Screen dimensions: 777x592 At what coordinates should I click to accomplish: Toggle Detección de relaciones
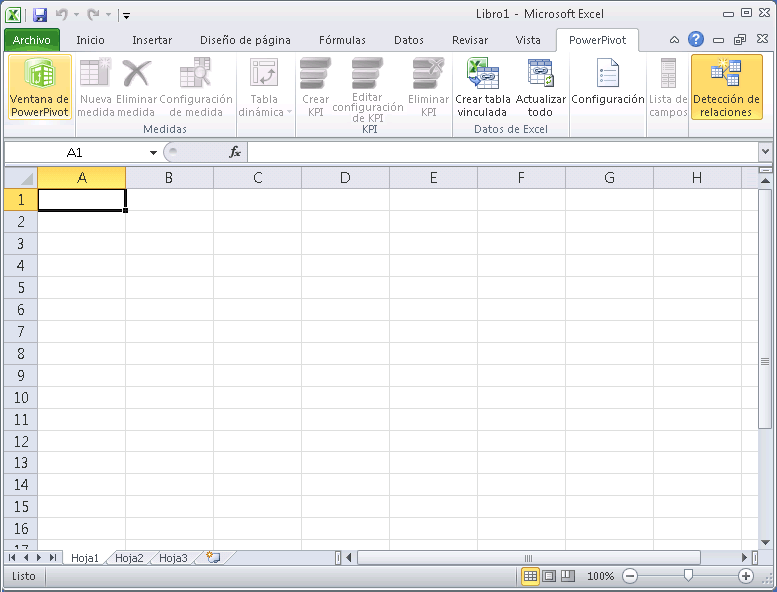[726, 87]
